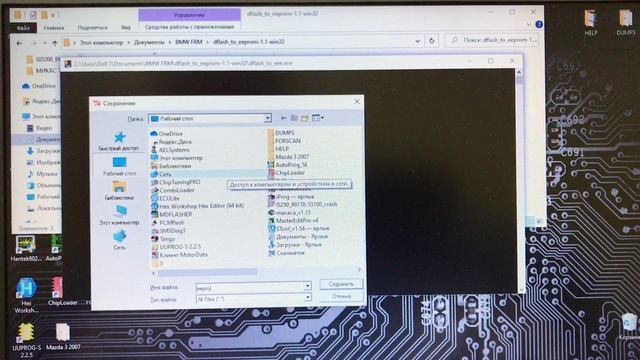Select Hex Workshop Hex Editor (64 bit) in the list
Screen dimensions: 640x360
[x=197, y=206]
